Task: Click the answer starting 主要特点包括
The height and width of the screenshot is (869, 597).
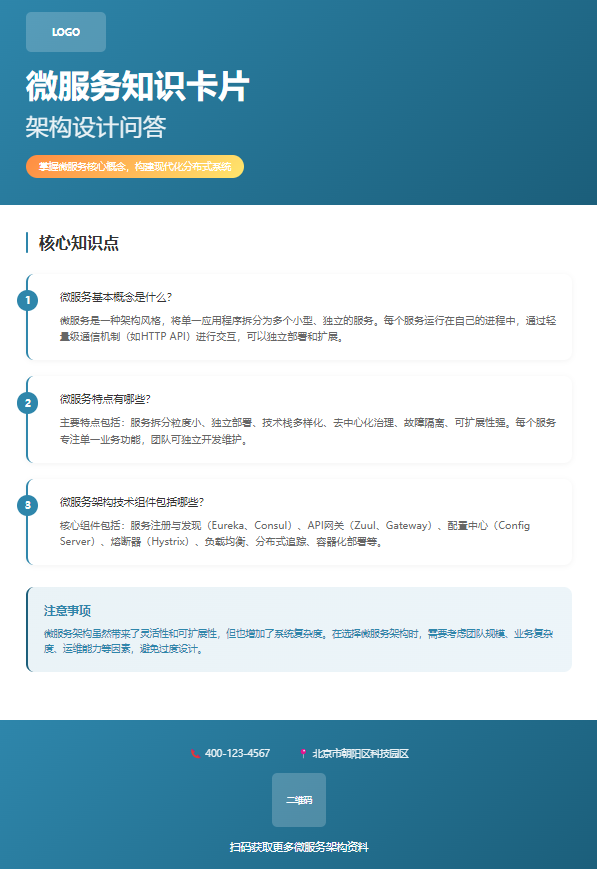Action: [x=308, y=431]
